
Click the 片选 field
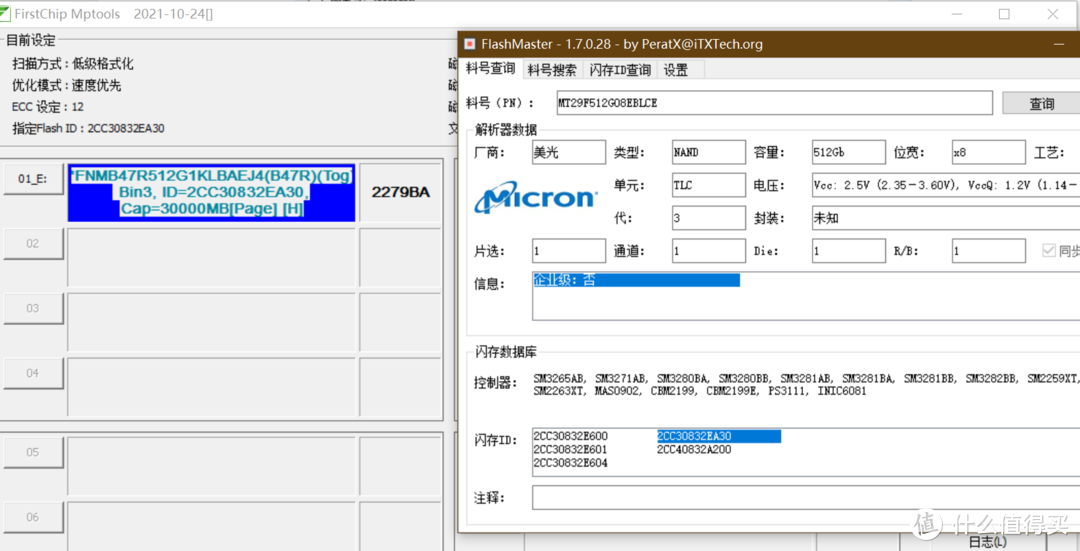point(569,251)
